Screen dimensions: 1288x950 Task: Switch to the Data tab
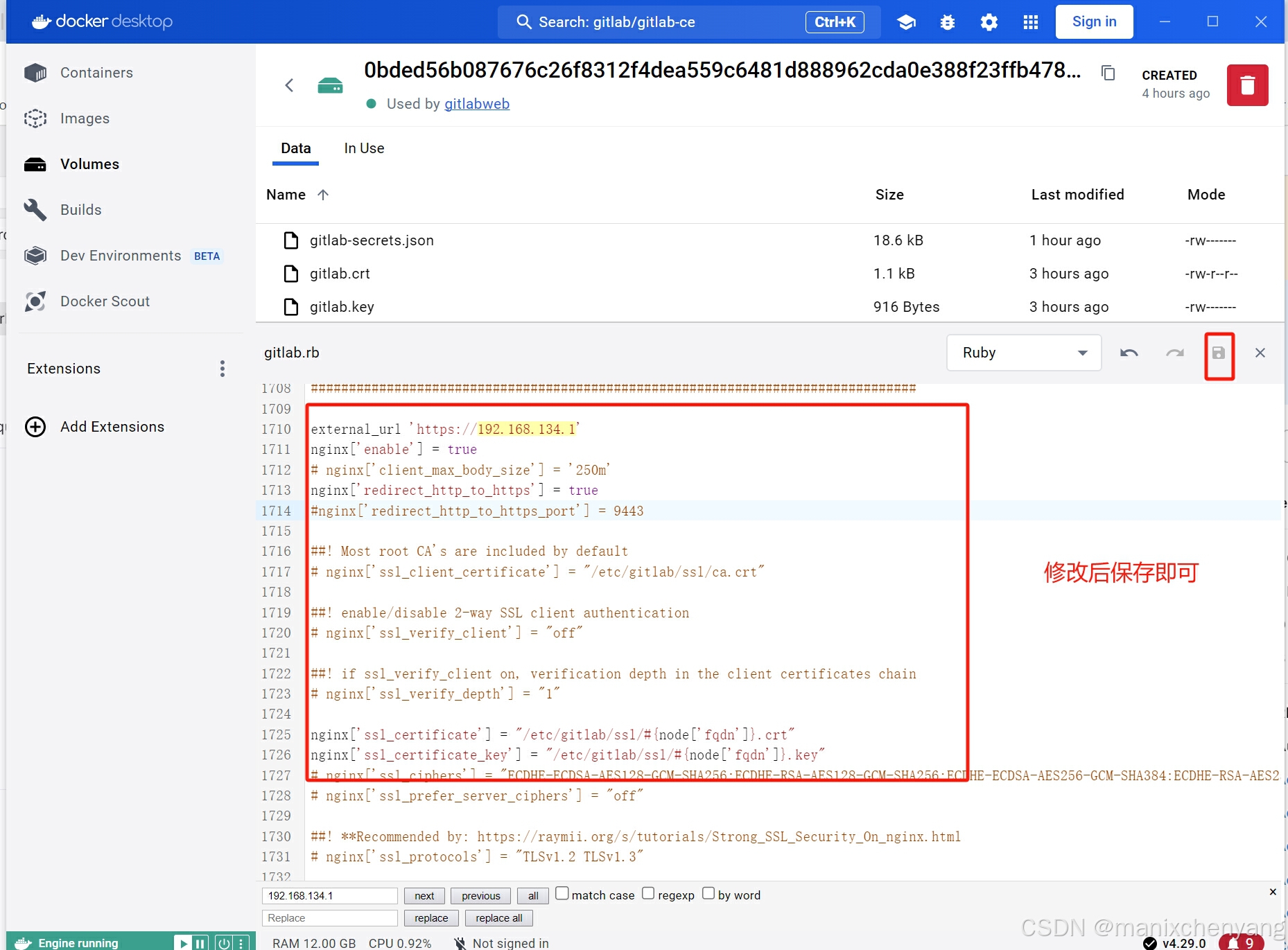coord(295,148)
